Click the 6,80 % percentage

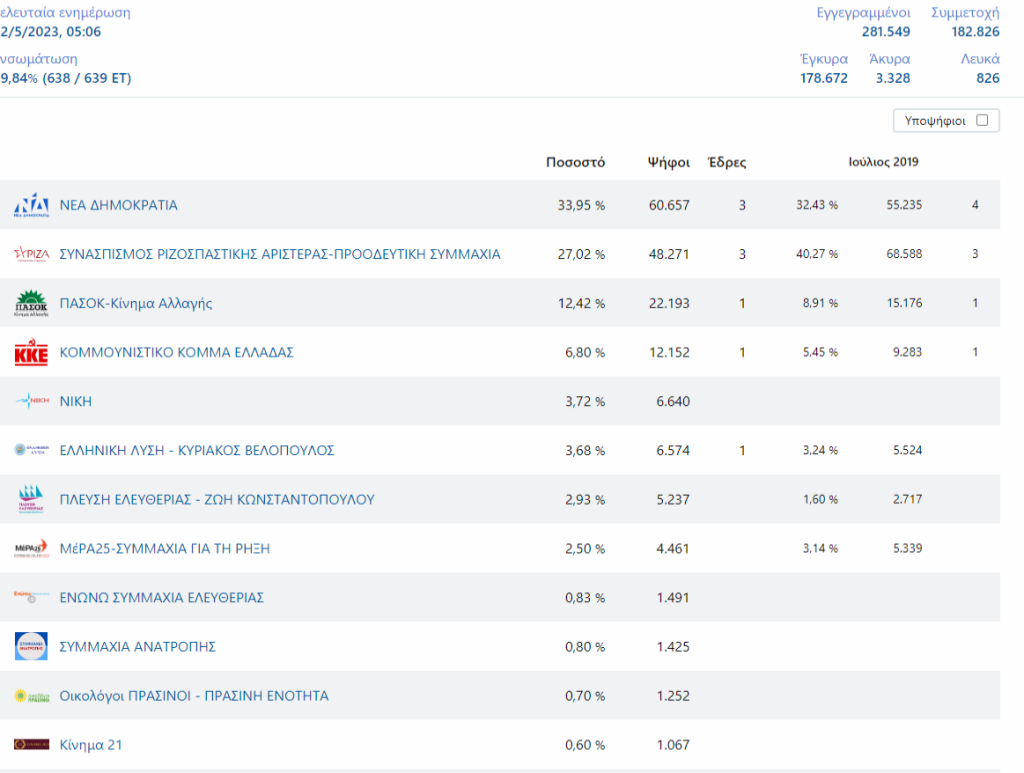[585, 352]
